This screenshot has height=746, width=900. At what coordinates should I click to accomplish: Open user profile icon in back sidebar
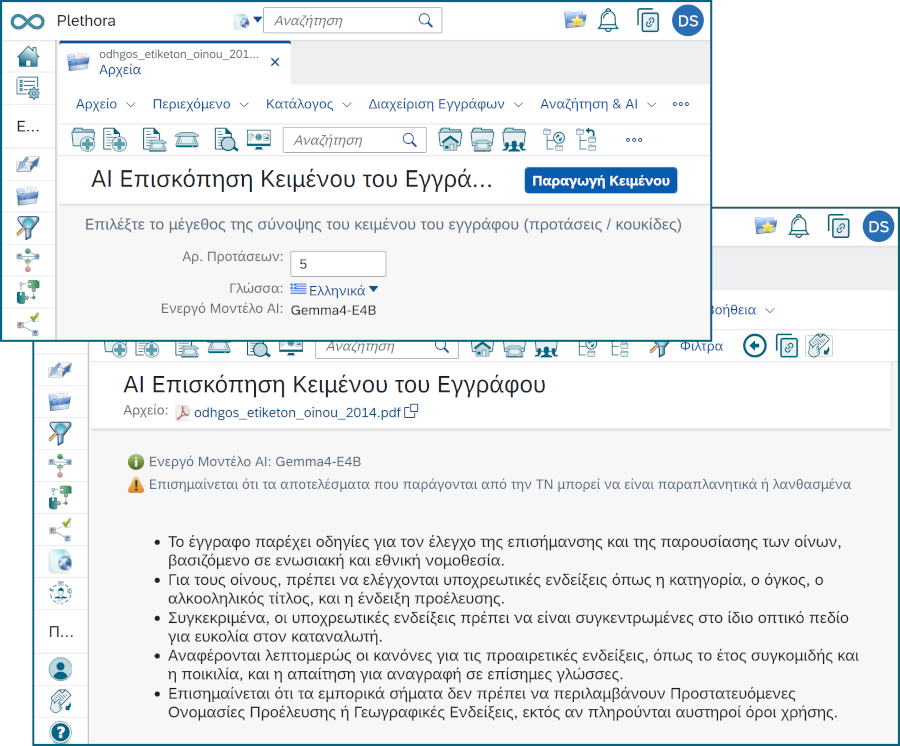60,669
